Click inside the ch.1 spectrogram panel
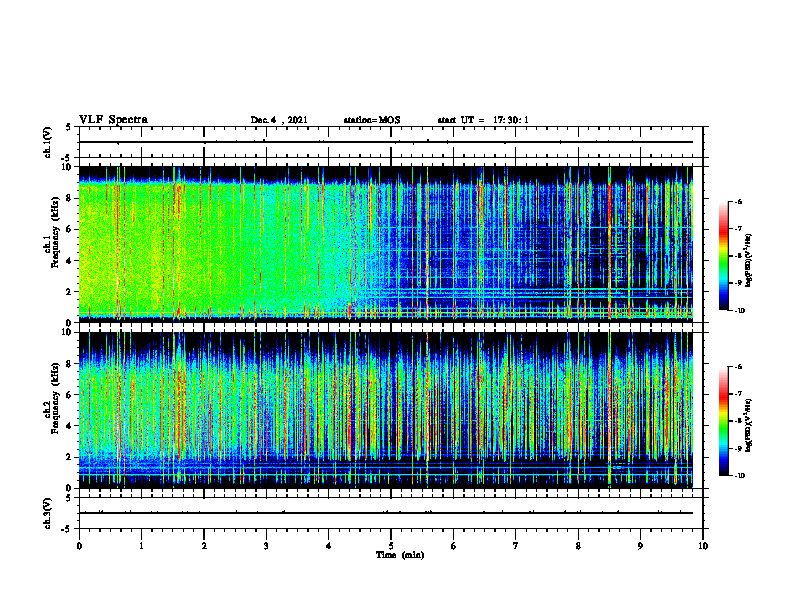The image size is (792, 612). point(391,244)
